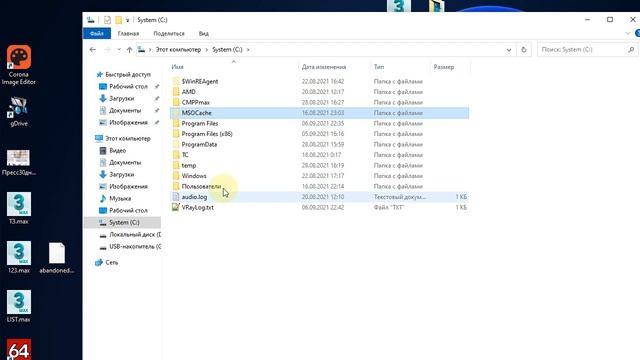640x360 pixels.
Task: Click System (C:) in the address path
Action: tap(227, 49)
